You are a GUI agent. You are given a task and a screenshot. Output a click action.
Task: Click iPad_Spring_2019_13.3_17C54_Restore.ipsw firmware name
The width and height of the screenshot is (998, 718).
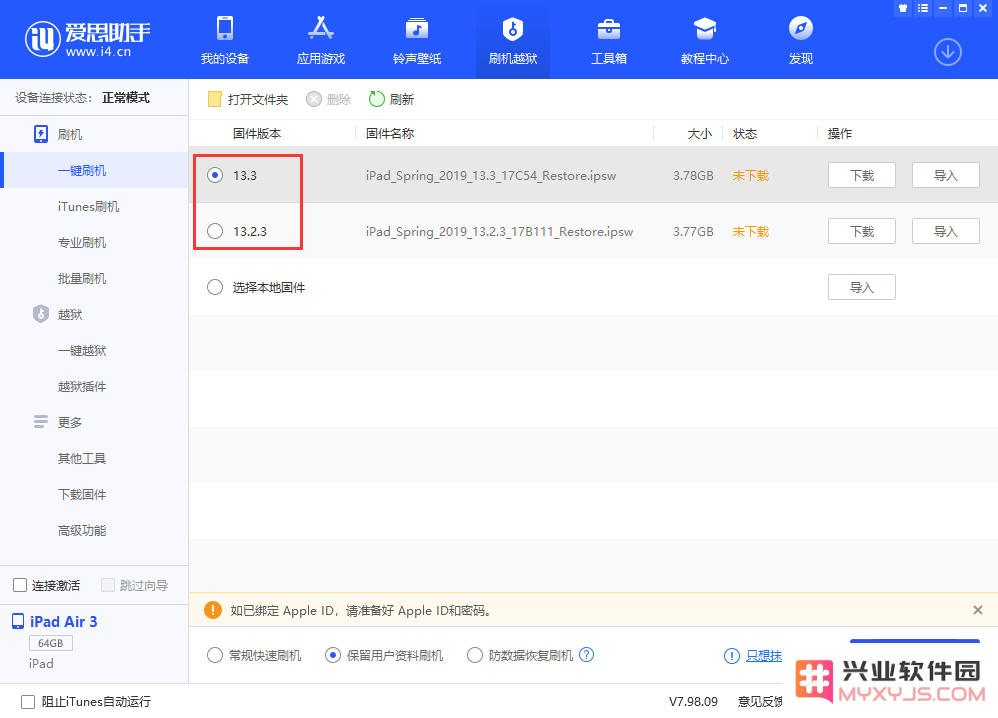(x=491, y=176)
